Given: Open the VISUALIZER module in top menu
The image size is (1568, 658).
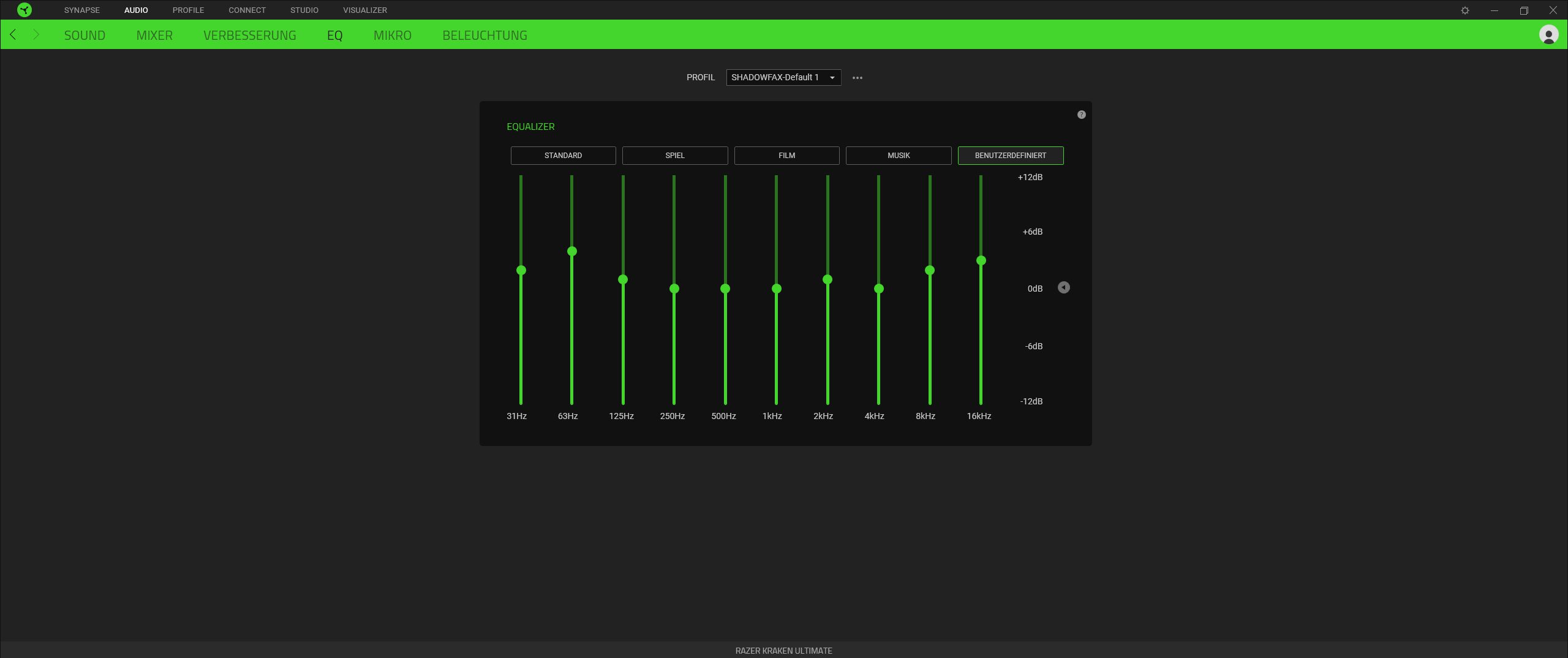Looking at the screenshot, I should point(364,10).
